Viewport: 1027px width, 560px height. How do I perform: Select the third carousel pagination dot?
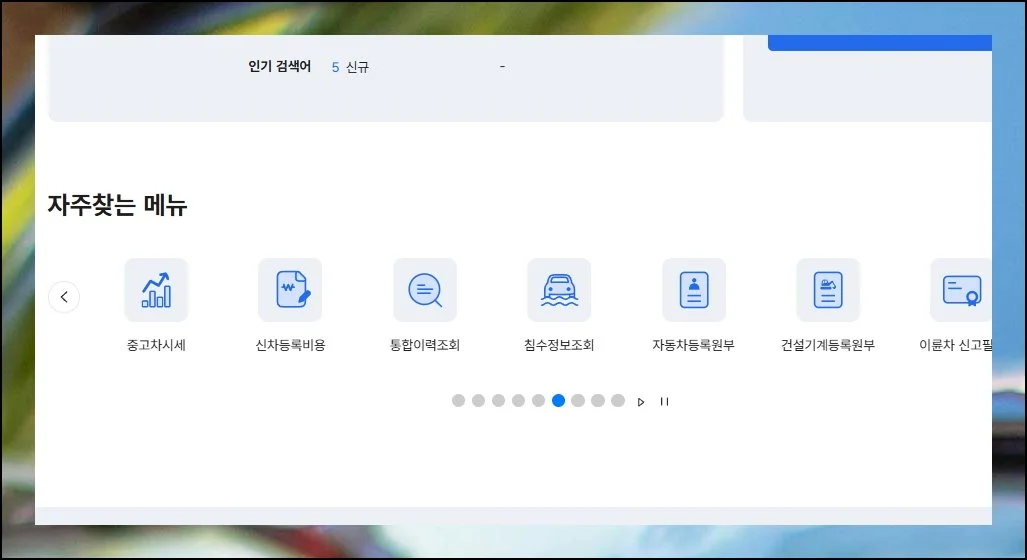pyautogui.click(x=498, y=401)
